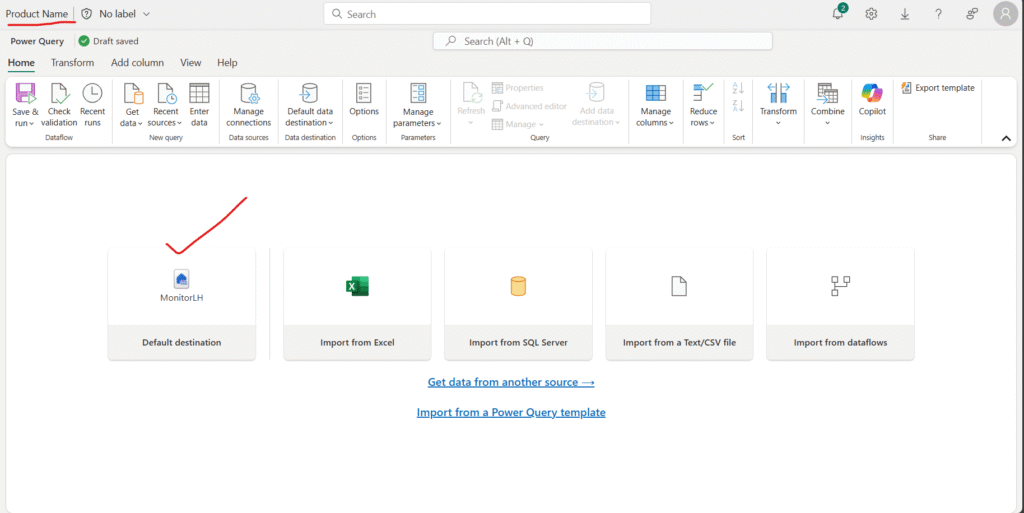This screenshot has height=513, width=1024.
Task: Select the MonitorLH default destination card
Action: click(182, 303)
